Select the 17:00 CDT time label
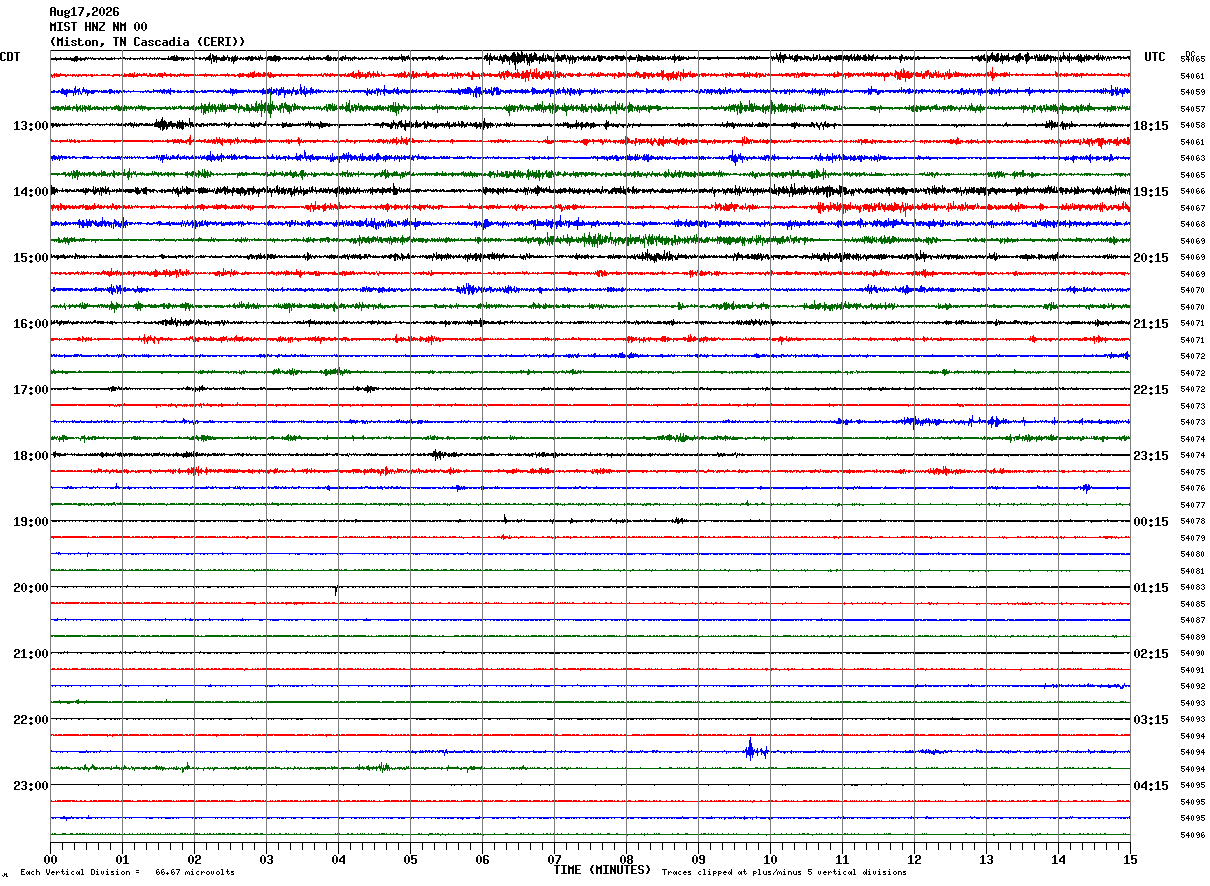 point(30,389)
